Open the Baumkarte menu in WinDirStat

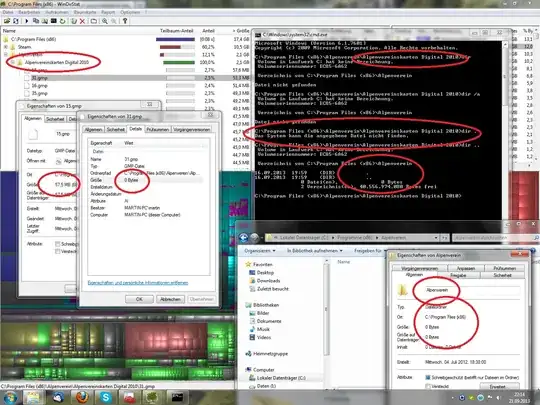point(85,12)
